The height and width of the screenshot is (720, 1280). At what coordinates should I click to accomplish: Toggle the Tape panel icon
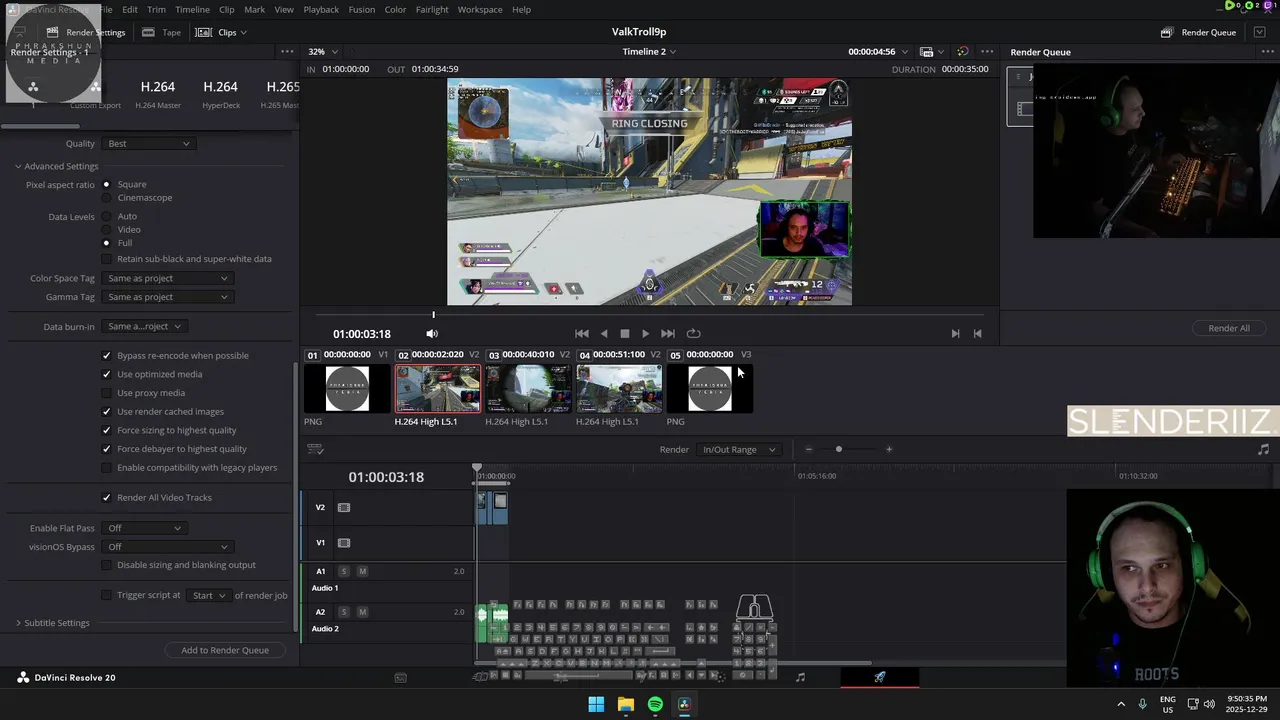(161, 32)
